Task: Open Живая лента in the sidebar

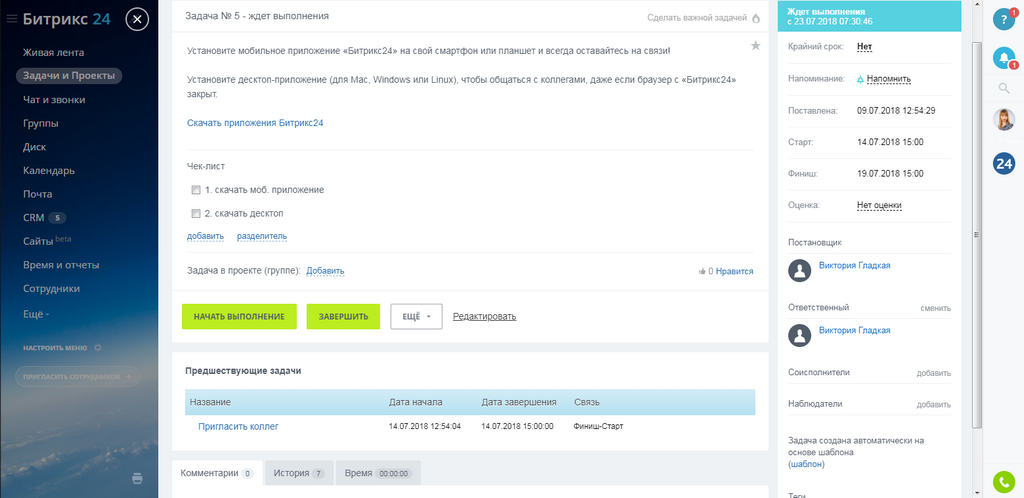Action: 54,52
